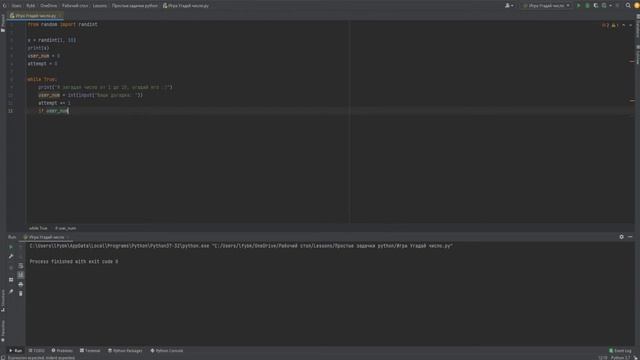Click the layout icon in the Run panel
Viewport: 640px width, 360px height.
pos(11,280)
